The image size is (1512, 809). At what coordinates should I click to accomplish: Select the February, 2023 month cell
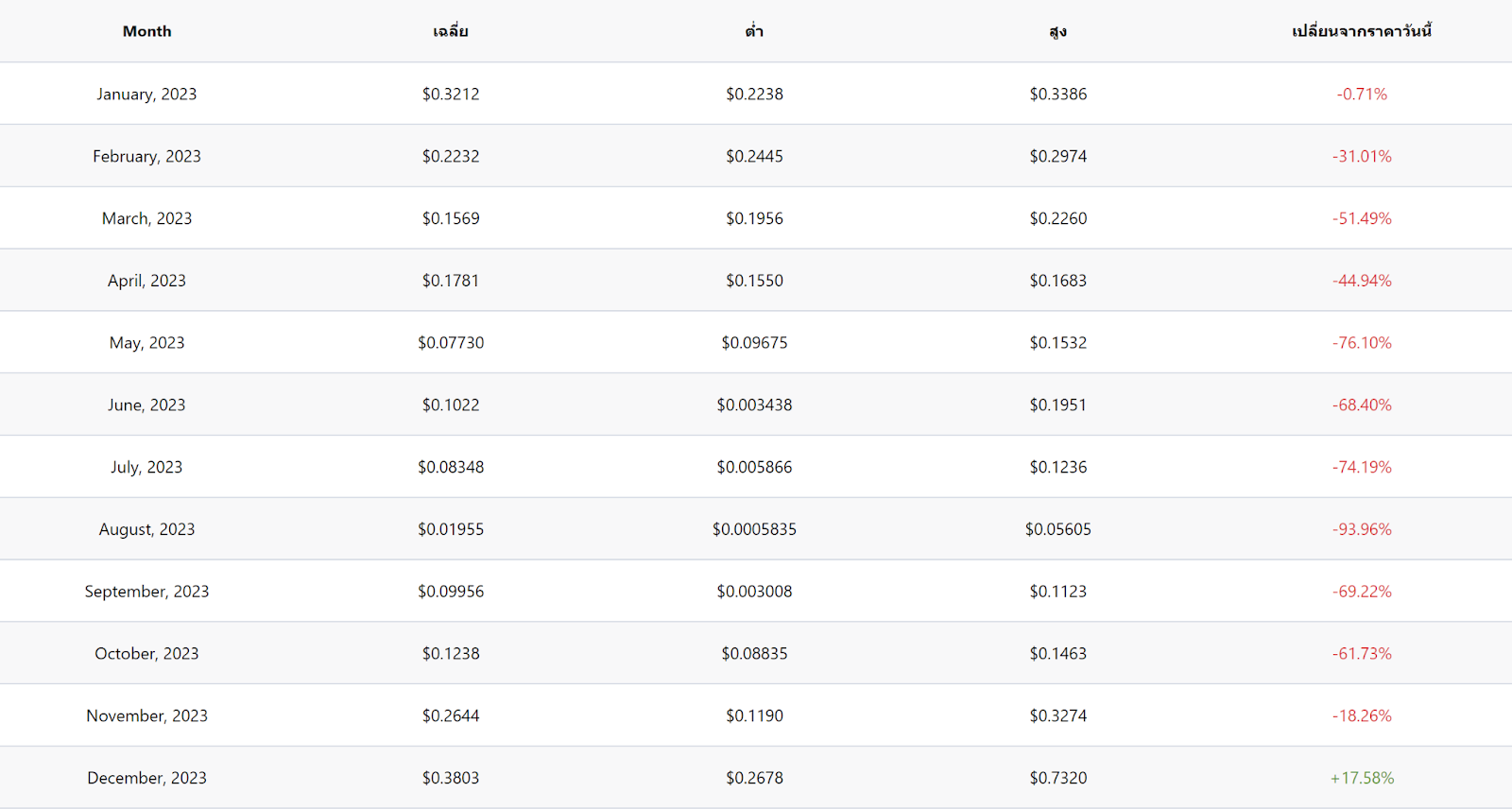[x=146, y=156]
